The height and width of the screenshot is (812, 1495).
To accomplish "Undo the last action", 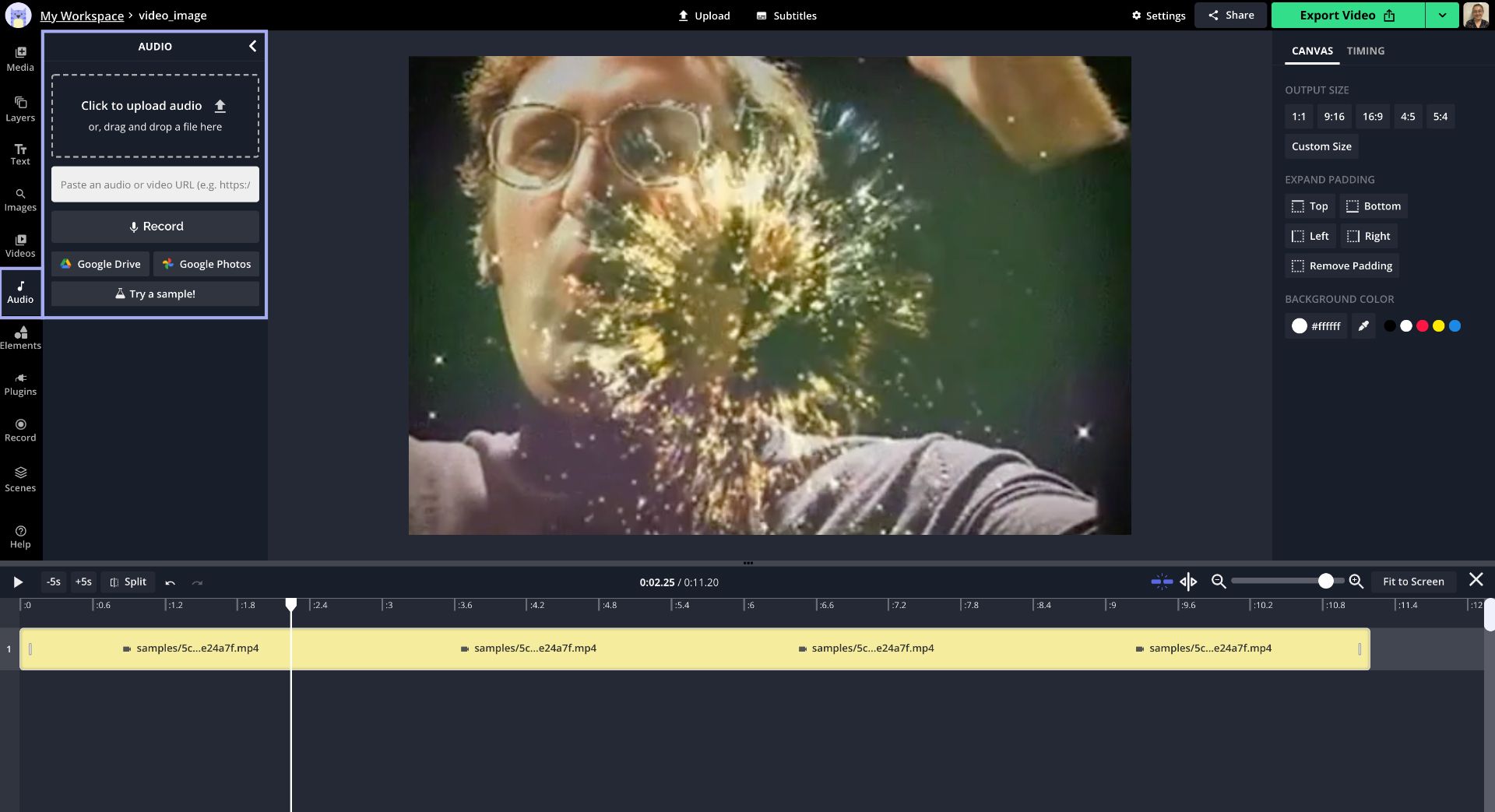I will tap(170, 582).
